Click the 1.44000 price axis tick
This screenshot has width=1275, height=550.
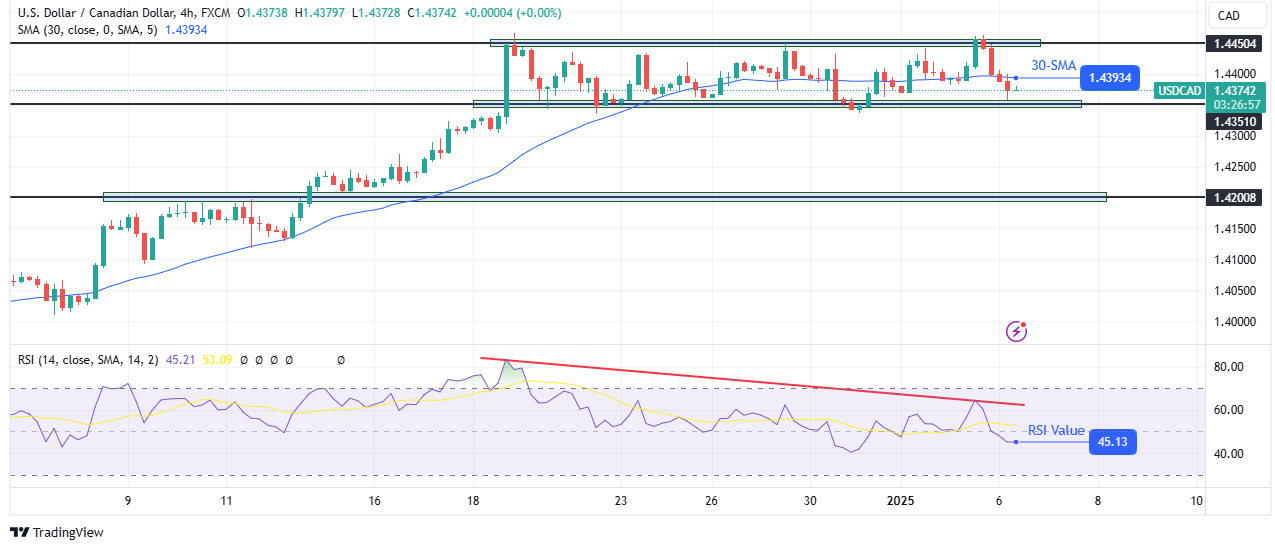1236,74
